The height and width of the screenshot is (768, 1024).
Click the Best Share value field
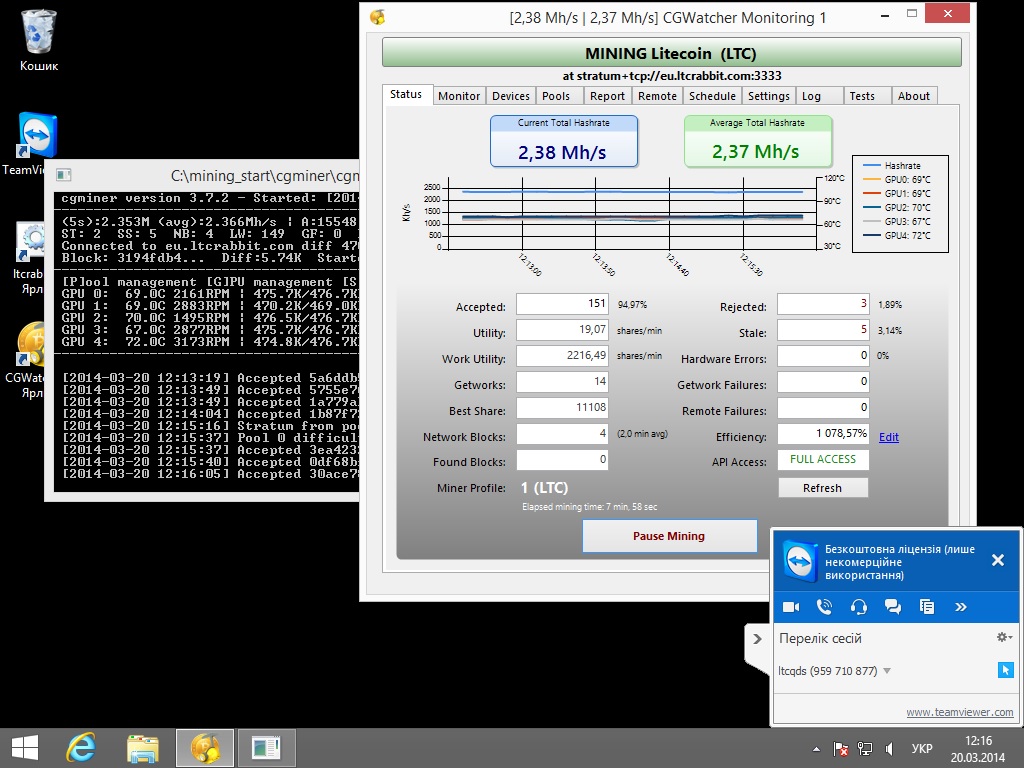coord(562,408)
